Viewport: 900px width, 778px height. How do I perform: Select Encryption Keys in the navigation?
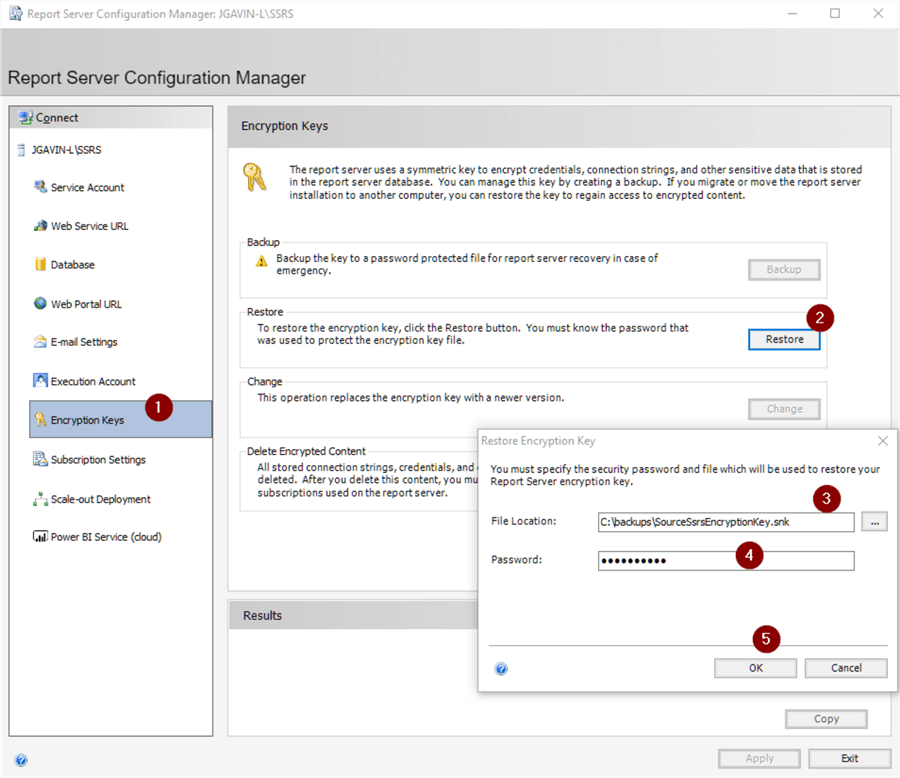click(88, 420)
